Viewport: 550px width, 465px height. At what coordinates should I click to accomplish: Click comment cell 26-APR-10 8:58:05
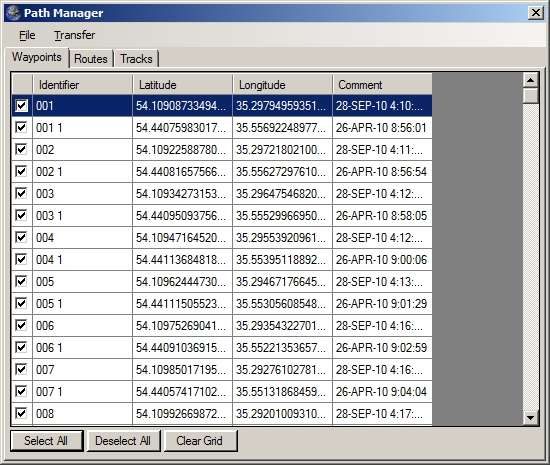point(382,215)
